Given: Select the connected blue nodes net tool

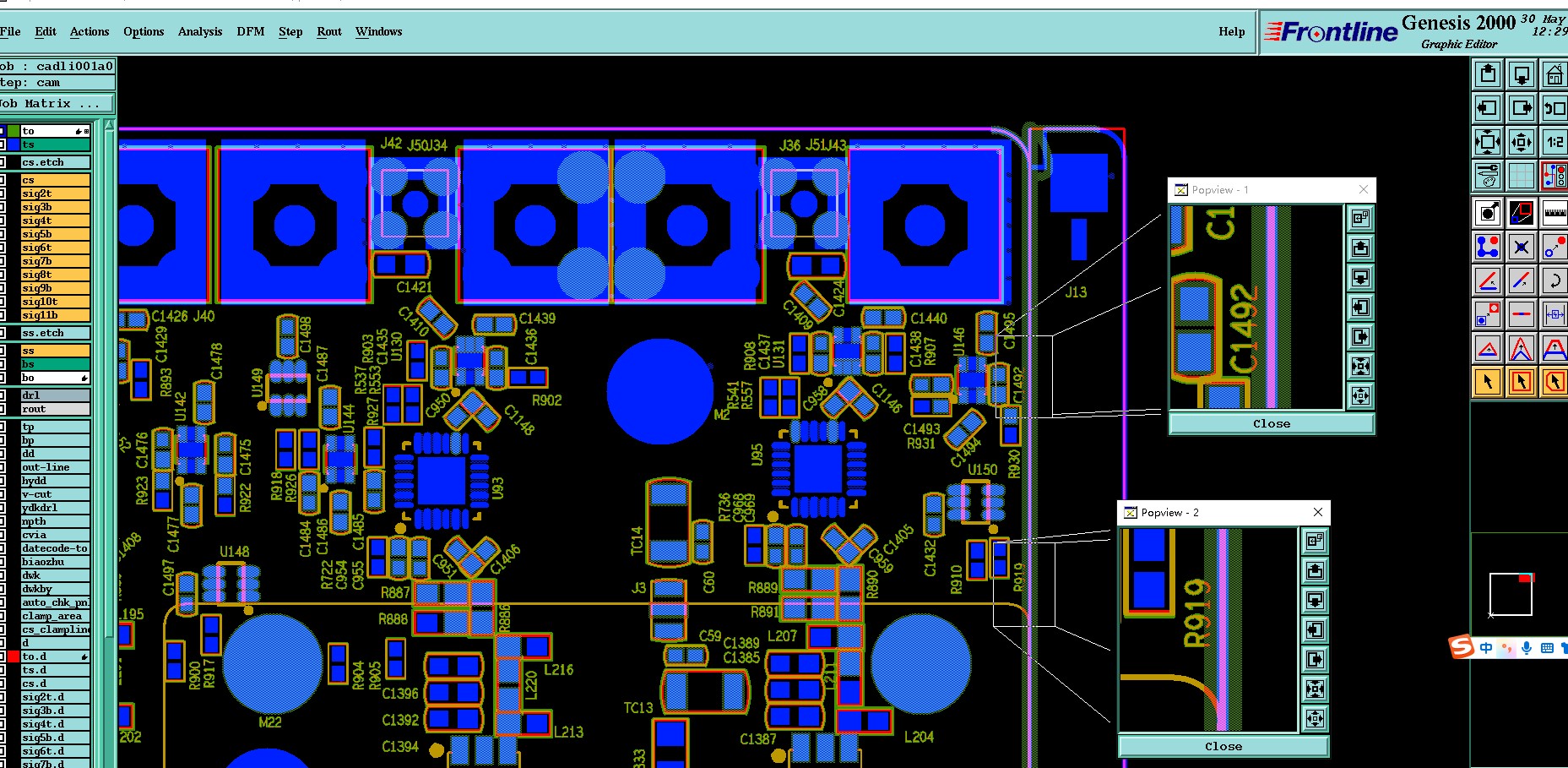Looking at the screenshot, I should (1488, 247).
